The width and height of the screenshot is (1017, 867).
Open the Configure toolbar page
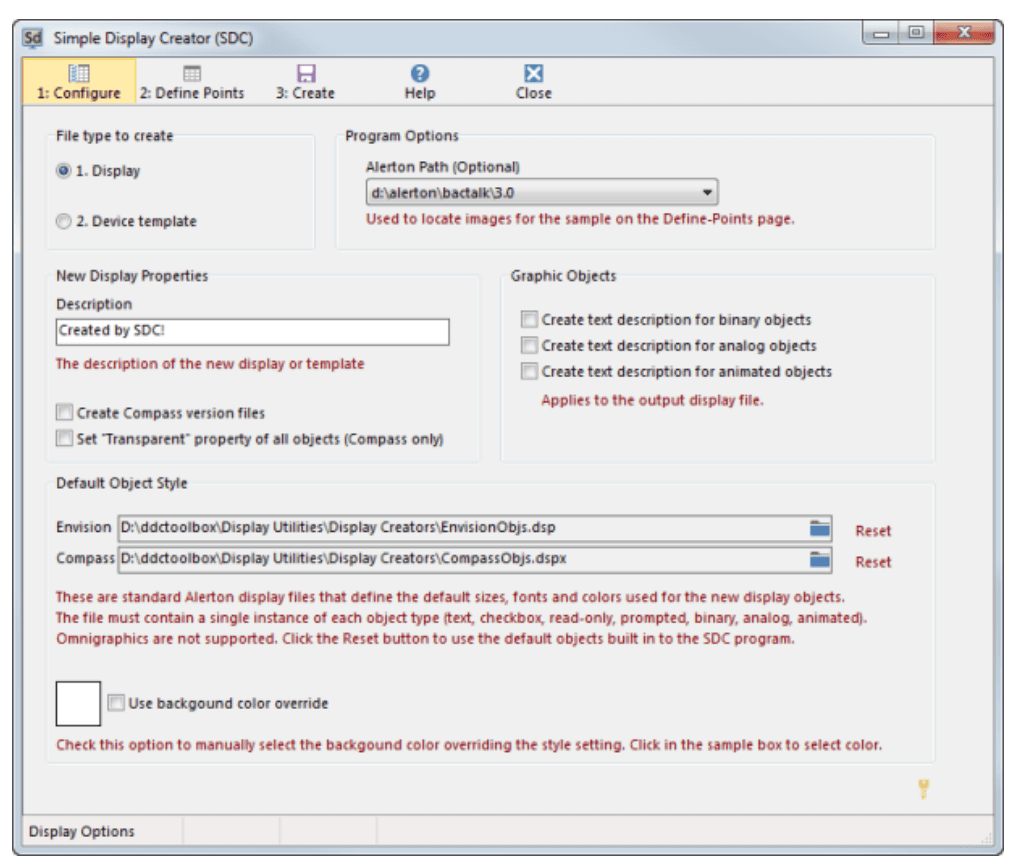78,82
